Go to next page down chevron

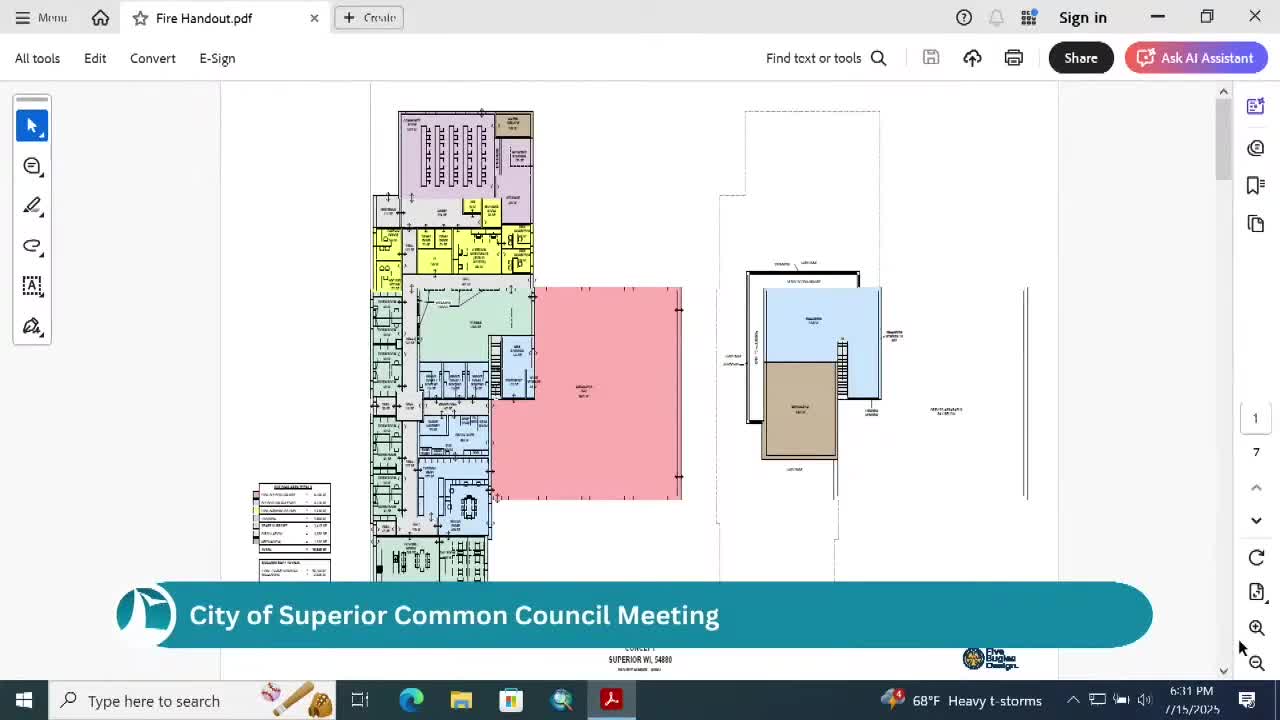click(x=1257, y=520)
